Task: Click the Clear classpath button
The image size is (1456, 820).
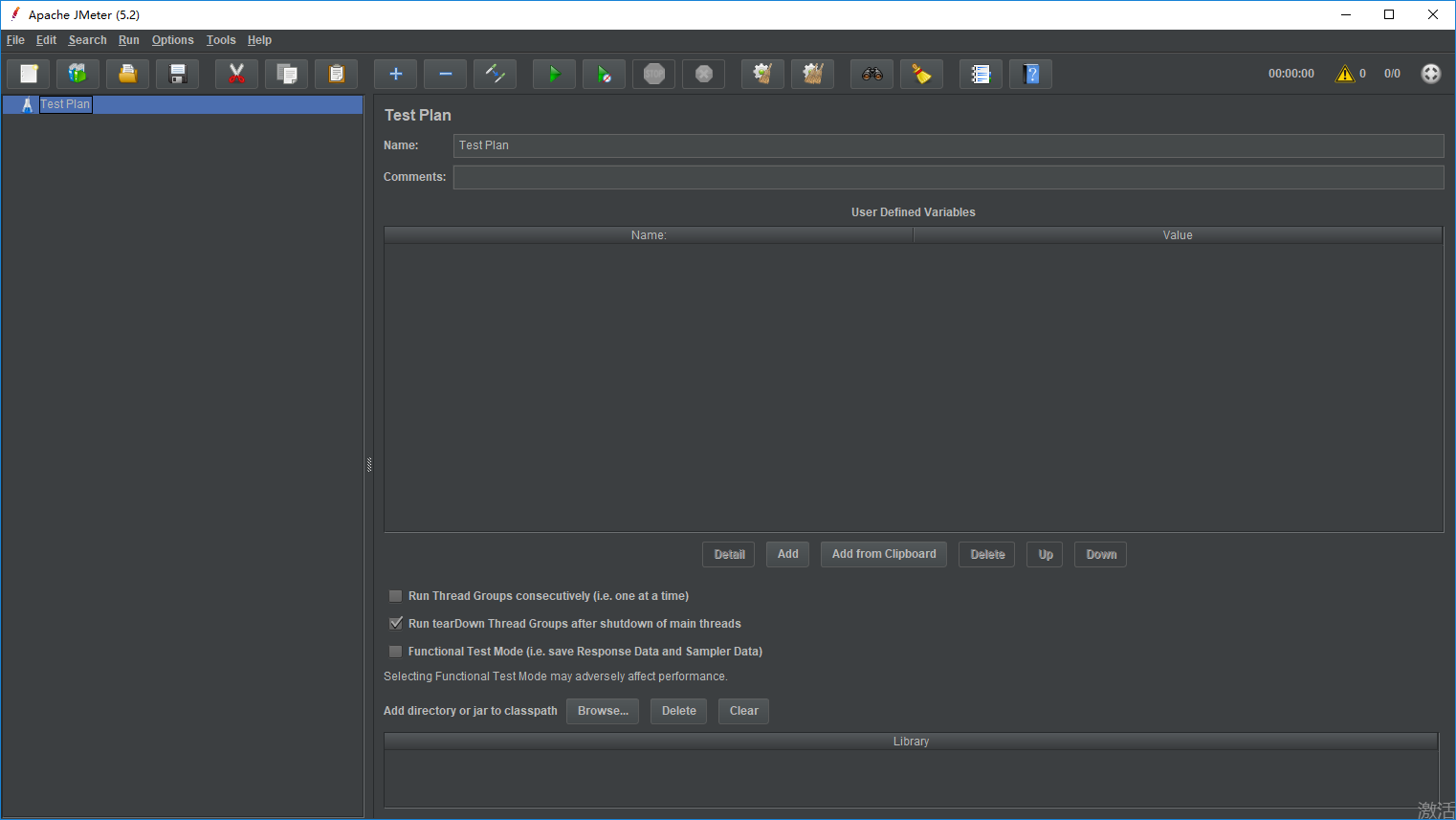Action: (743, 711)
